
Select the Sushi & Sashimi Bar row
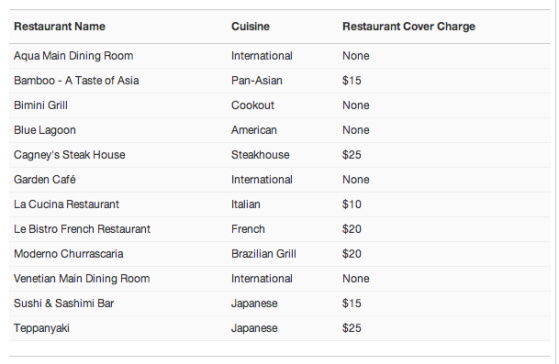click(x=280, y=303)
